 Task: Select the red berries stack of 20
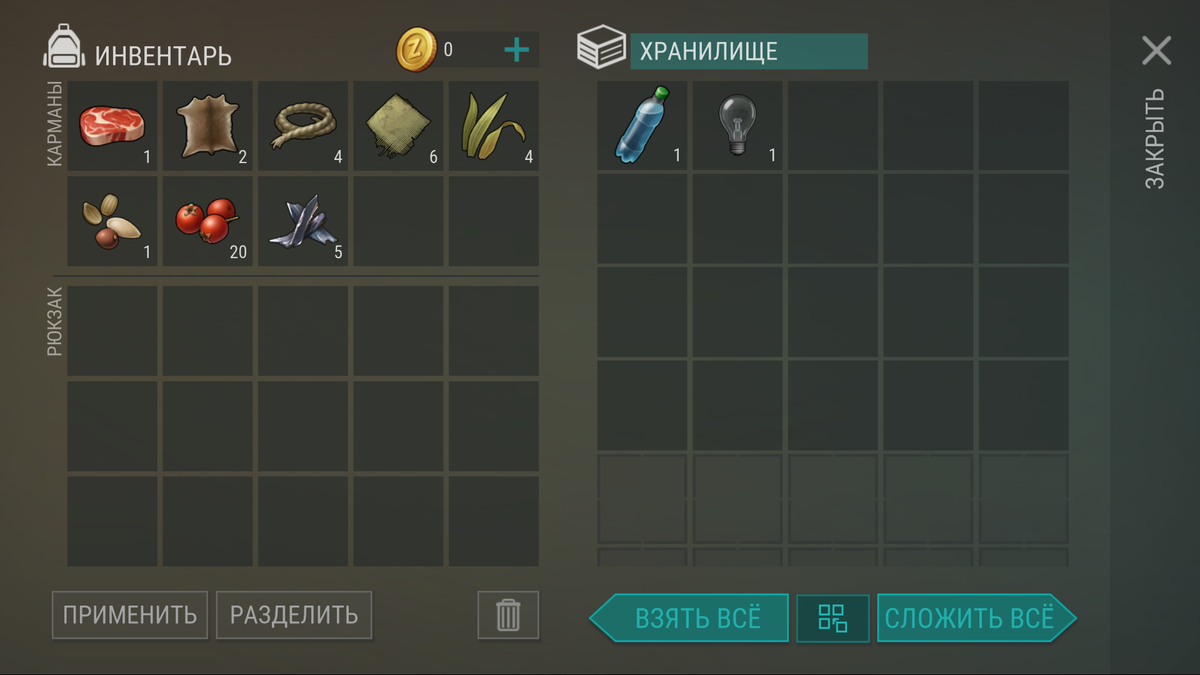tap(207, 221)
